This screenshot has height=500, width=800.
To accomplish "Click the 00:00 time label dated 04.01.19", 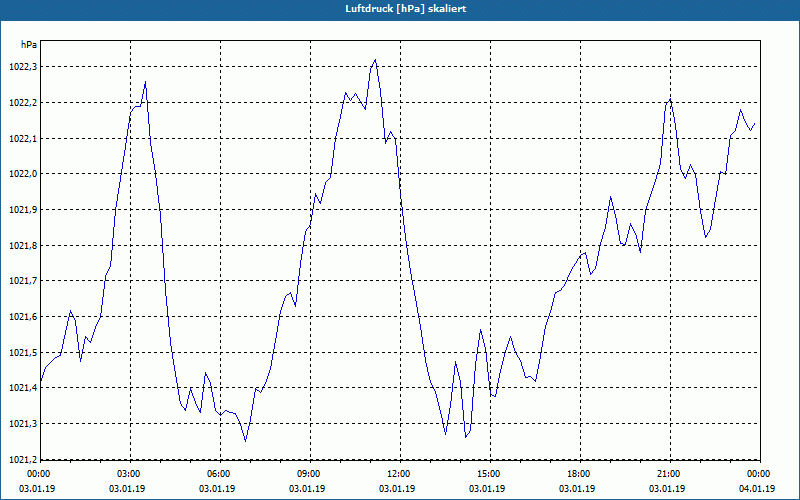I will [x=758, y=474].
